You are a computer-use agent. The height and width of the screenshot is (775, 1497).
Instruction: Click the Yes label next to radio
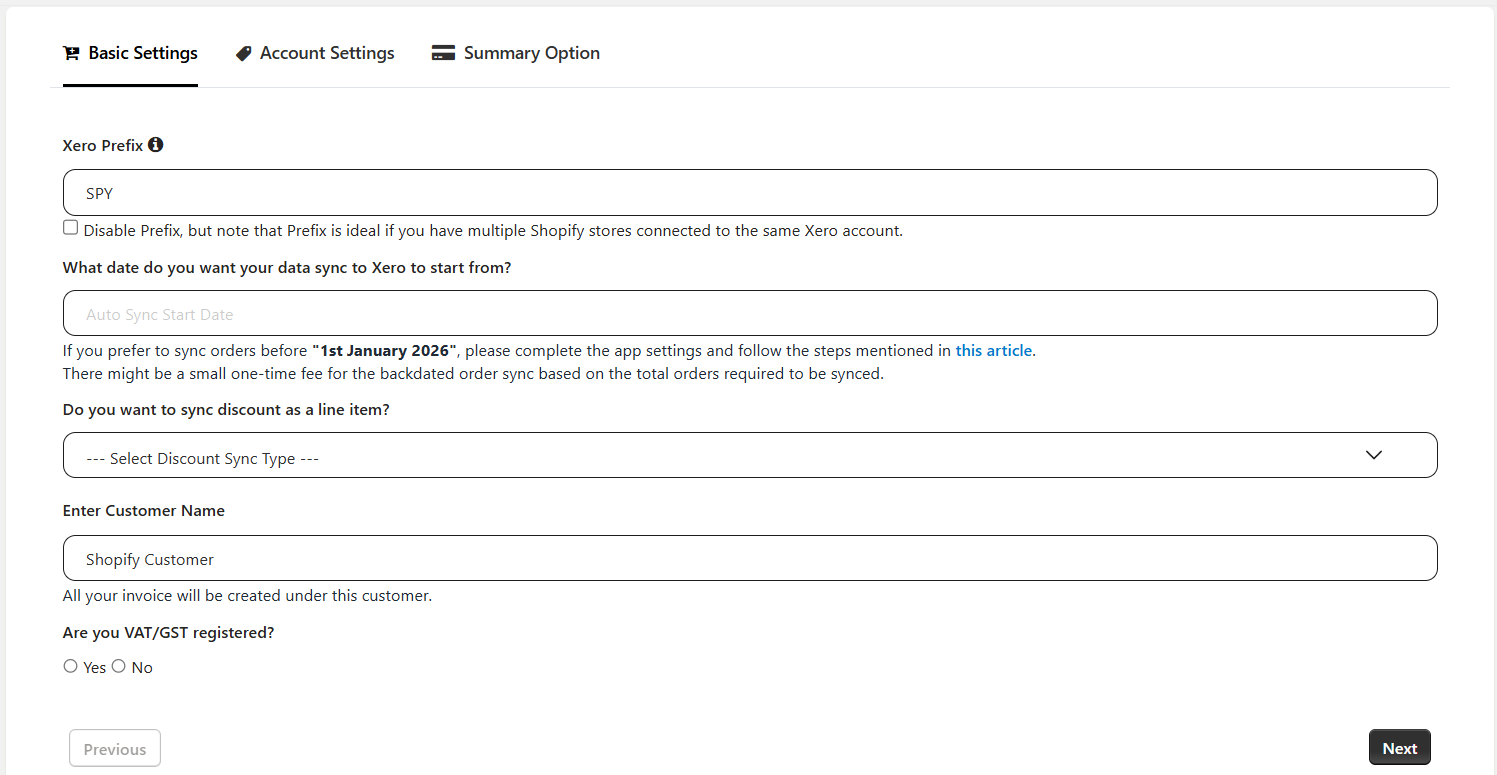(x=95, y=668)
